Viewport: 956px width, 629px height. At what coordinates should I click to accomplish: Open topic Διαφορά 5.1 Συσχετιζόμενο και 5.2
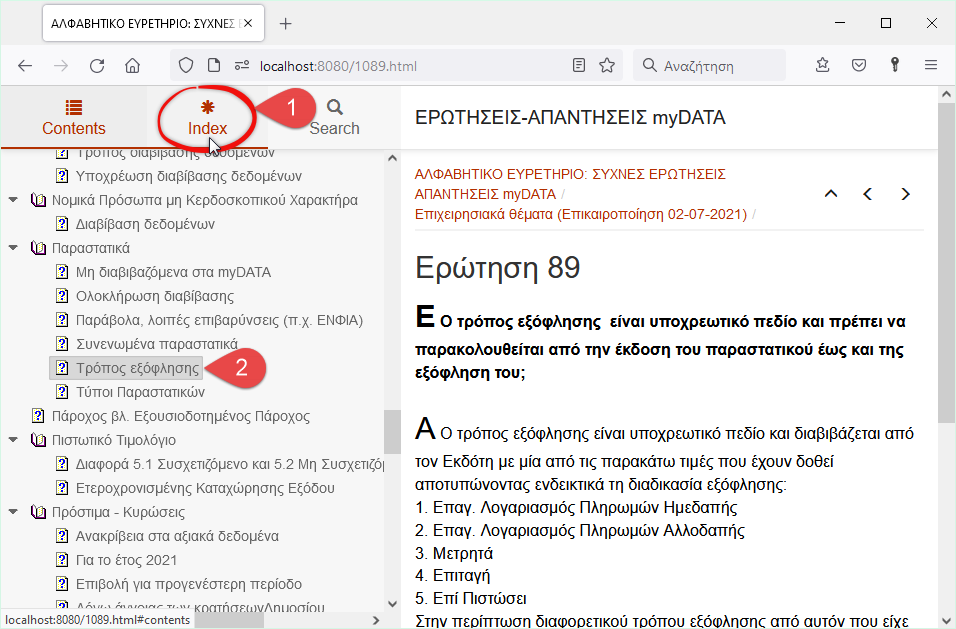pos(230,464)
